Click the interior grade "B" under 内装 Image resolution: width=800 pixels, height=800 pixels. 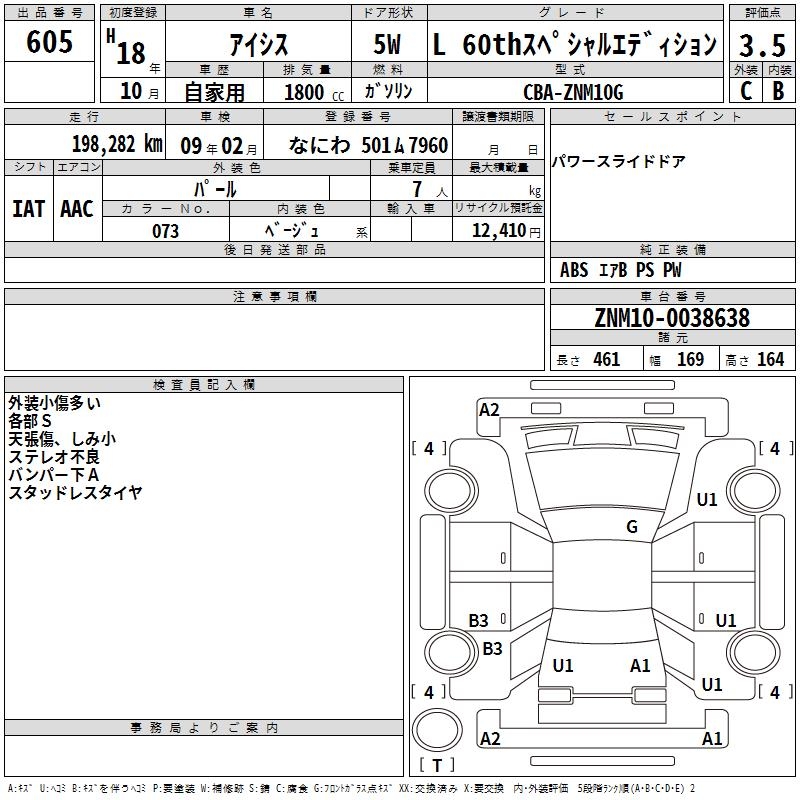tap(778, 91)
